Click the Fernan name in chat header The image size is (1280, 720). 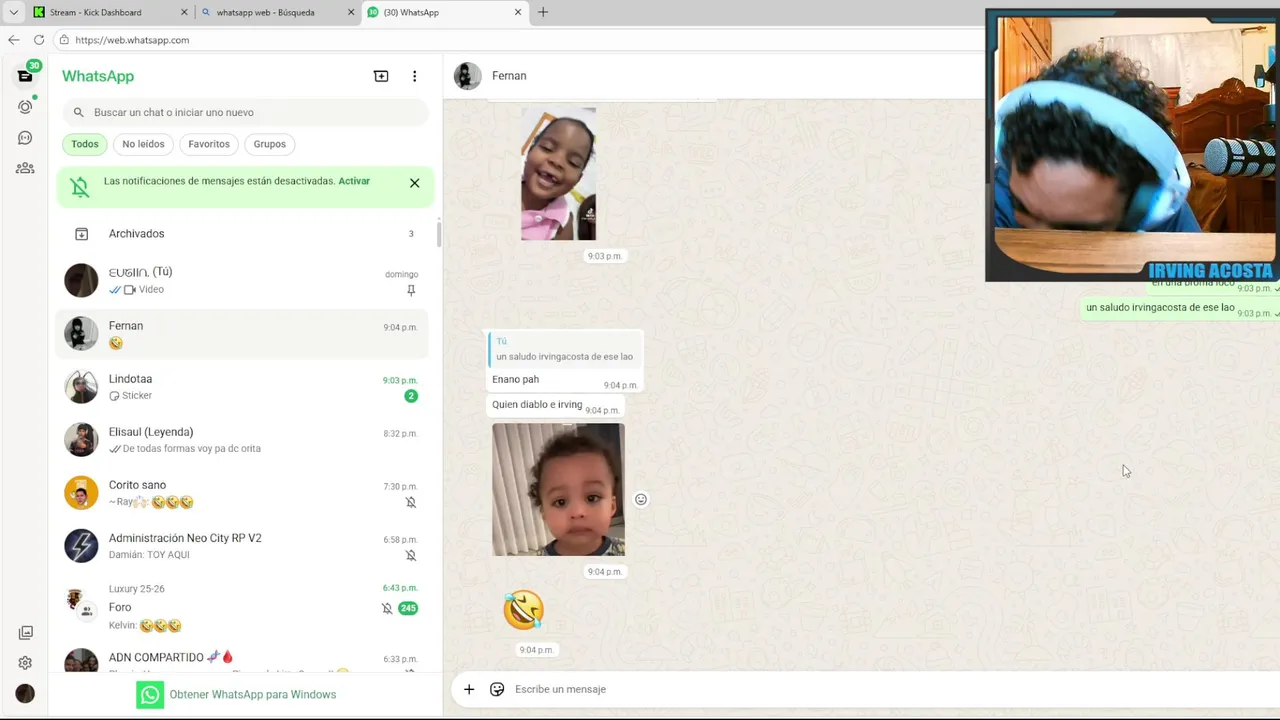[x=509, y=76]
